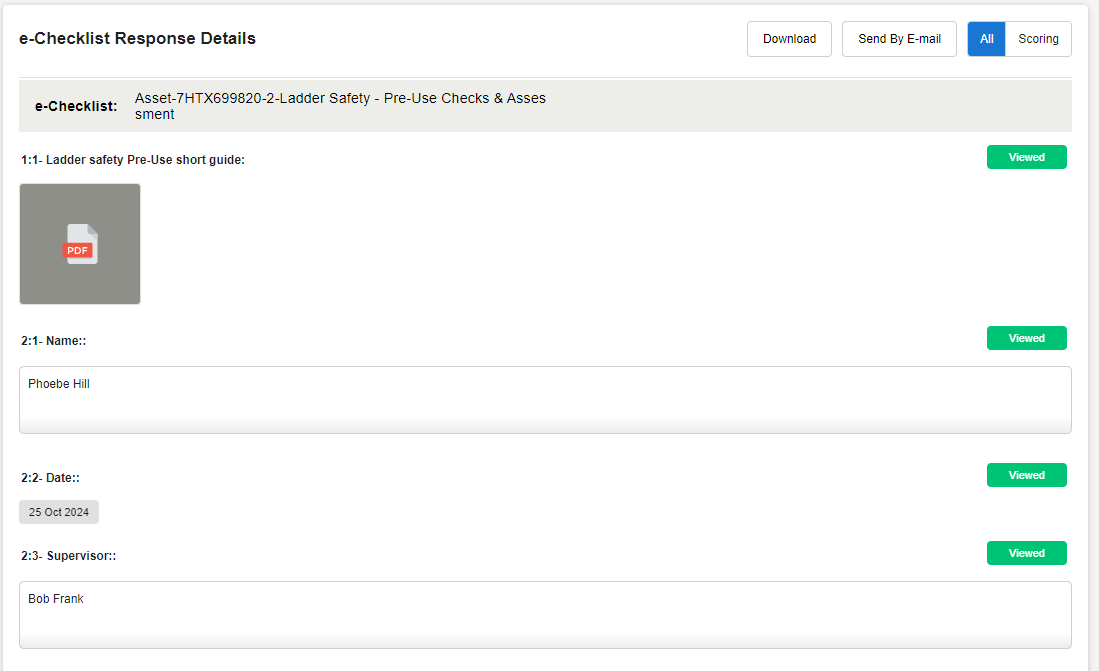Click the Name field containing Phoebe Hill
This screenshot has width=1099, height=671.
tap(545, 400)
